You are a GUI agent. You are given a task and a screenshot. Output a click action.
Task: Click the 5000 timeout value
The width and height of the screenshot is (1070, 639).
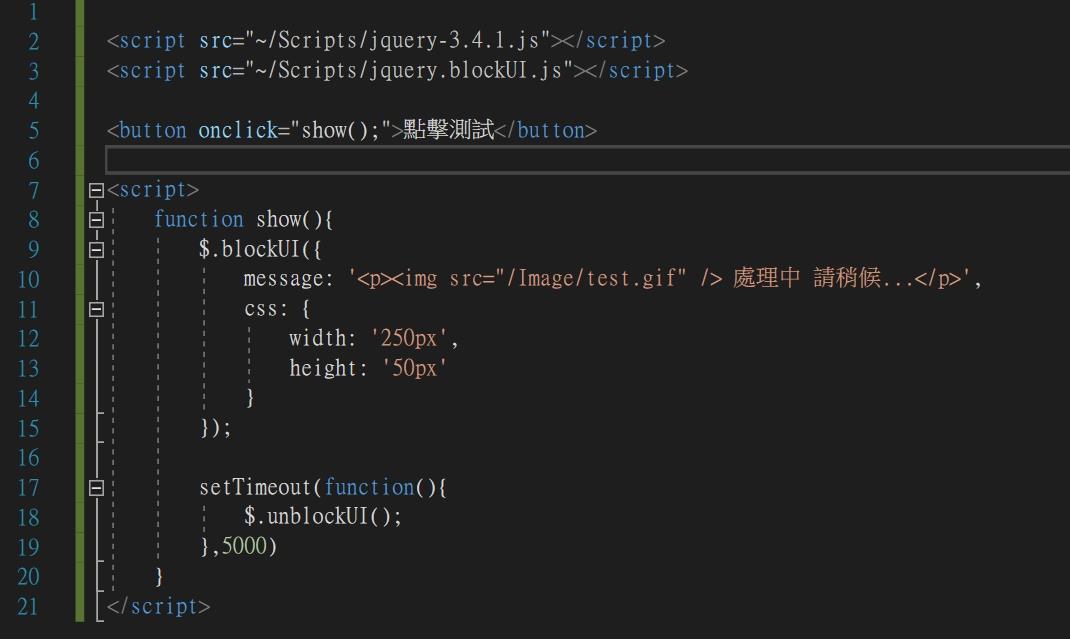pos(244,547)
